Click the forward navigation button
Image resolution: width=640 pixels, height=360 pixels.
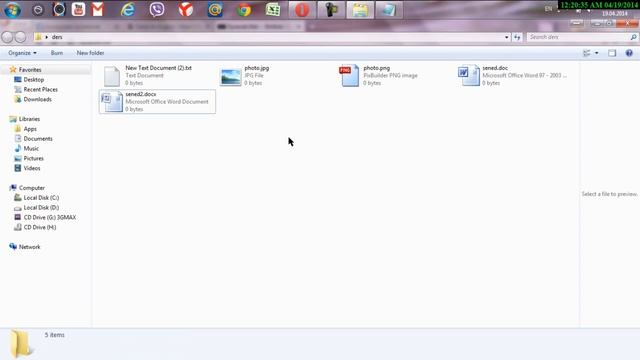20,37
